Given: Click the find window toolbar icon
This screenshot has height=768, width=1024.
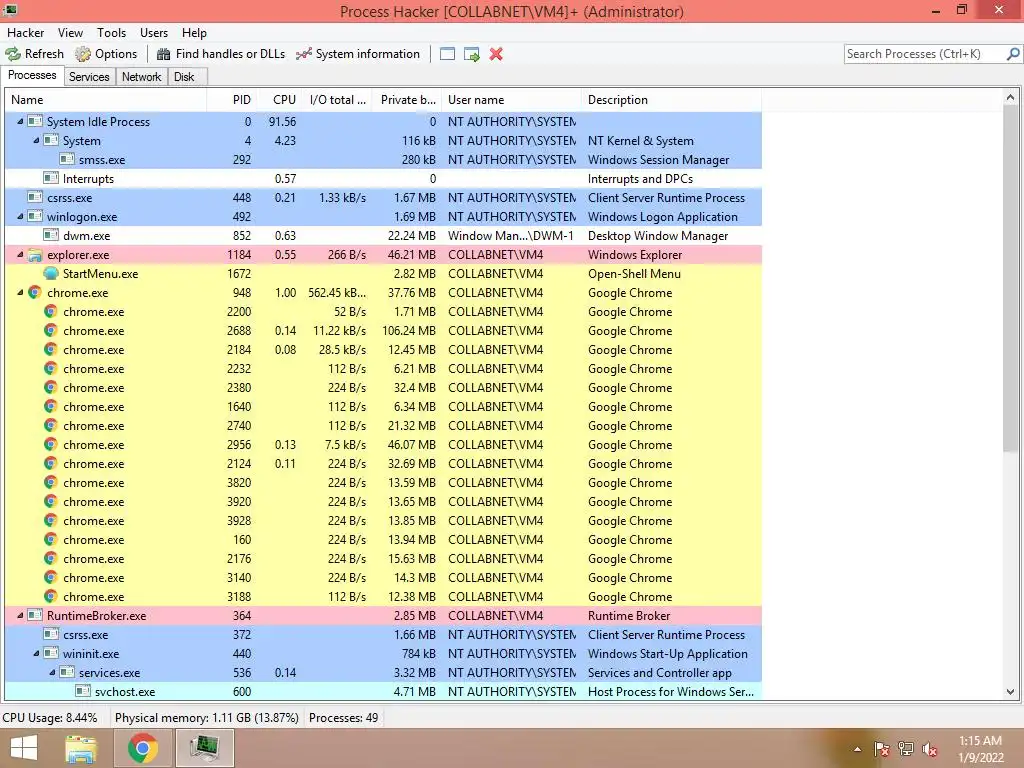Looking at the screenshot, I should click(x=447, y=54).
